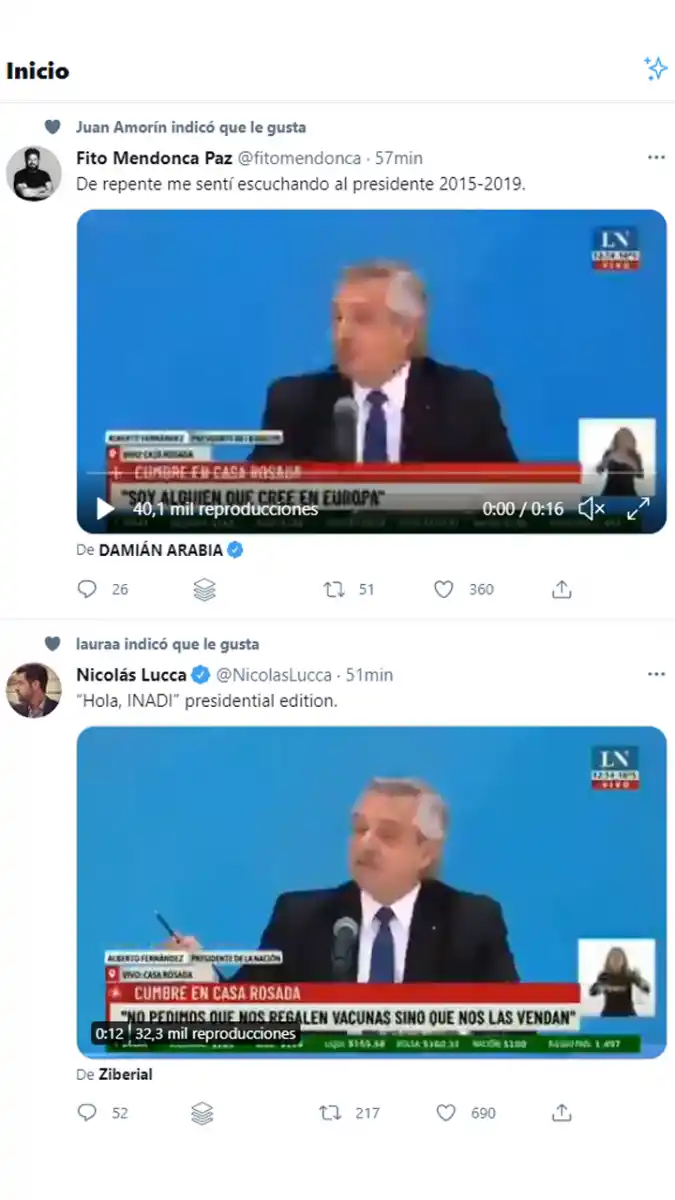Expand first video to fullscreen
The width and height of the screenshot is (675, 1200).
pyautogui.click(x=638, y=509)
